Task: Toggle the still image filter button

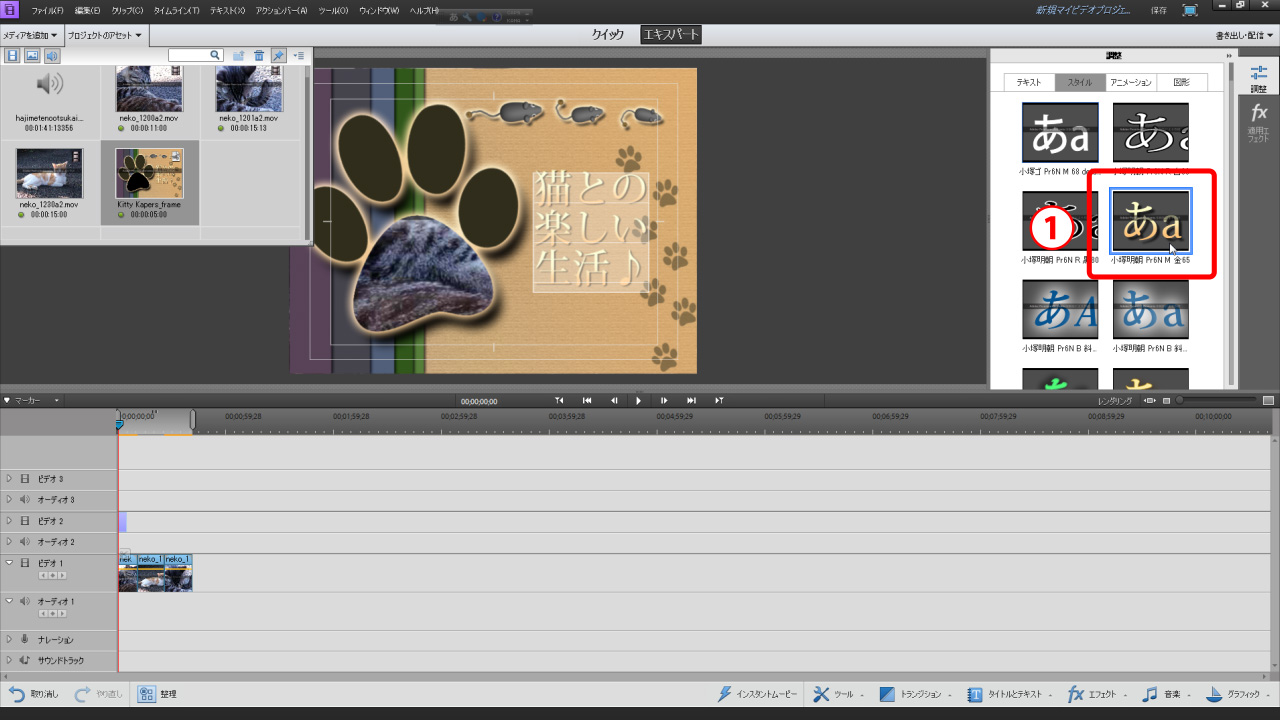Action: pos(32,56)
